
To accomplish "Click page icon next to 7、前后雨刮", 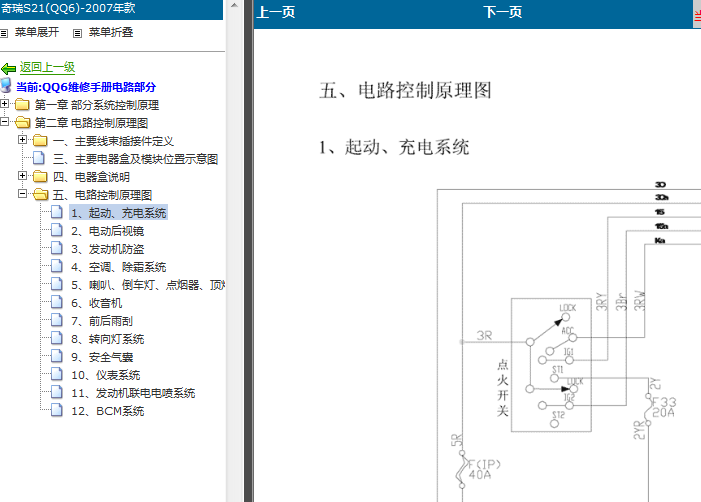I will click(57, 320).
